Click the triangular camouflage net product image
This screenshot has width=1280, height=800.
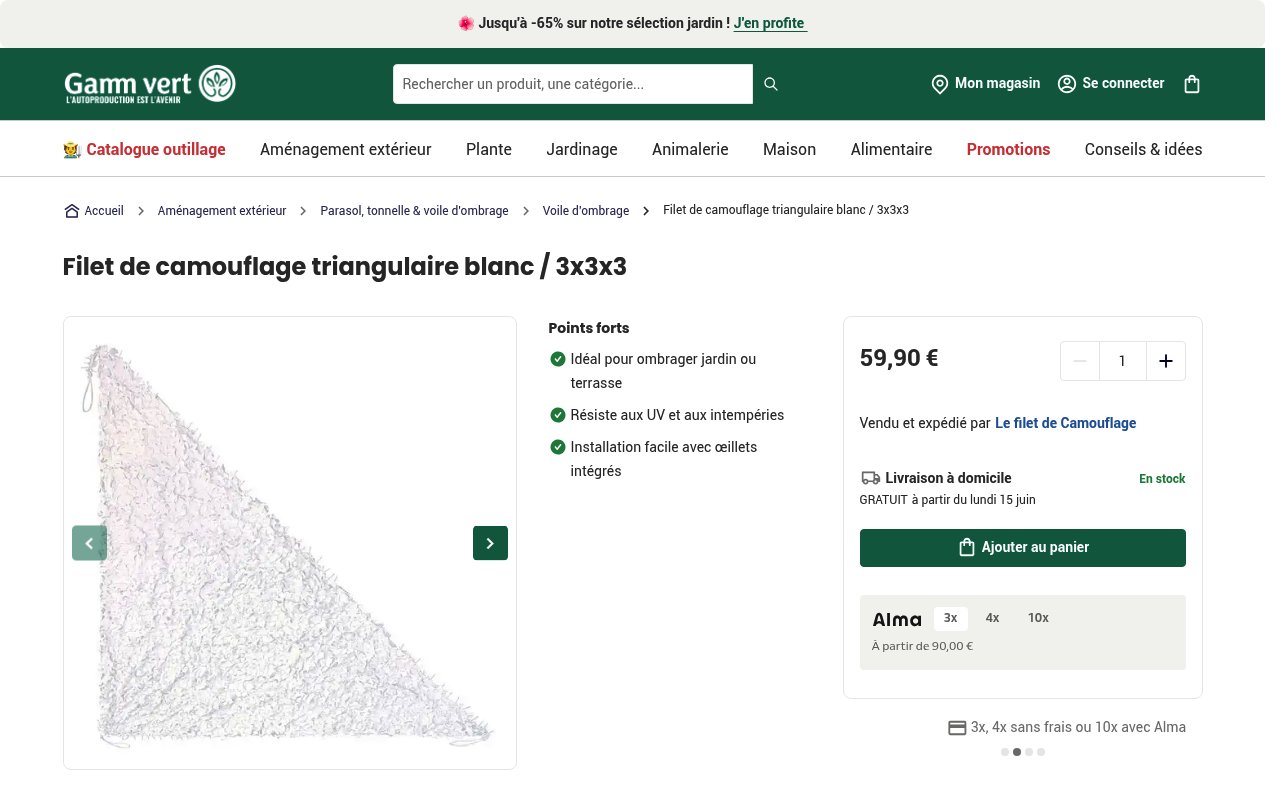[x=290, y=543]
